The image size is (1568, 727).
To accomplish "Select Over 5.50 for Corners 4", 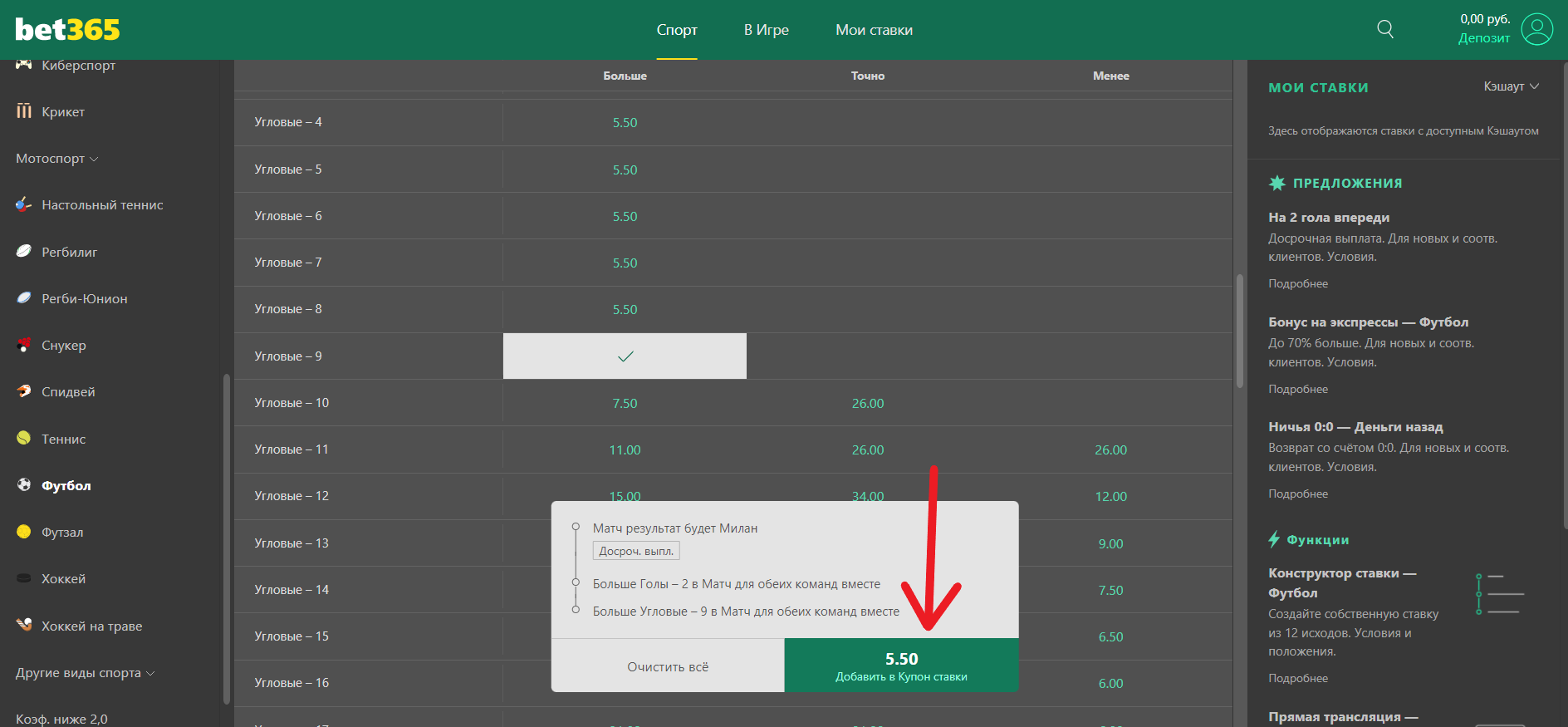I will (x=625, y=122).
